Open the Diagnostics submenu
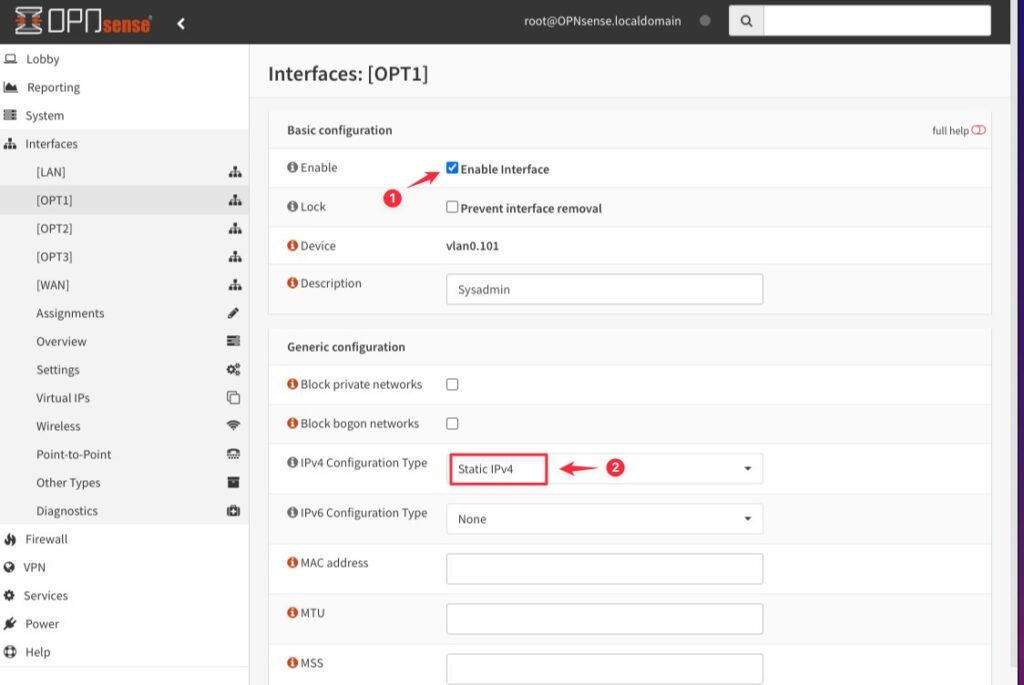 (x=67, y=511)
